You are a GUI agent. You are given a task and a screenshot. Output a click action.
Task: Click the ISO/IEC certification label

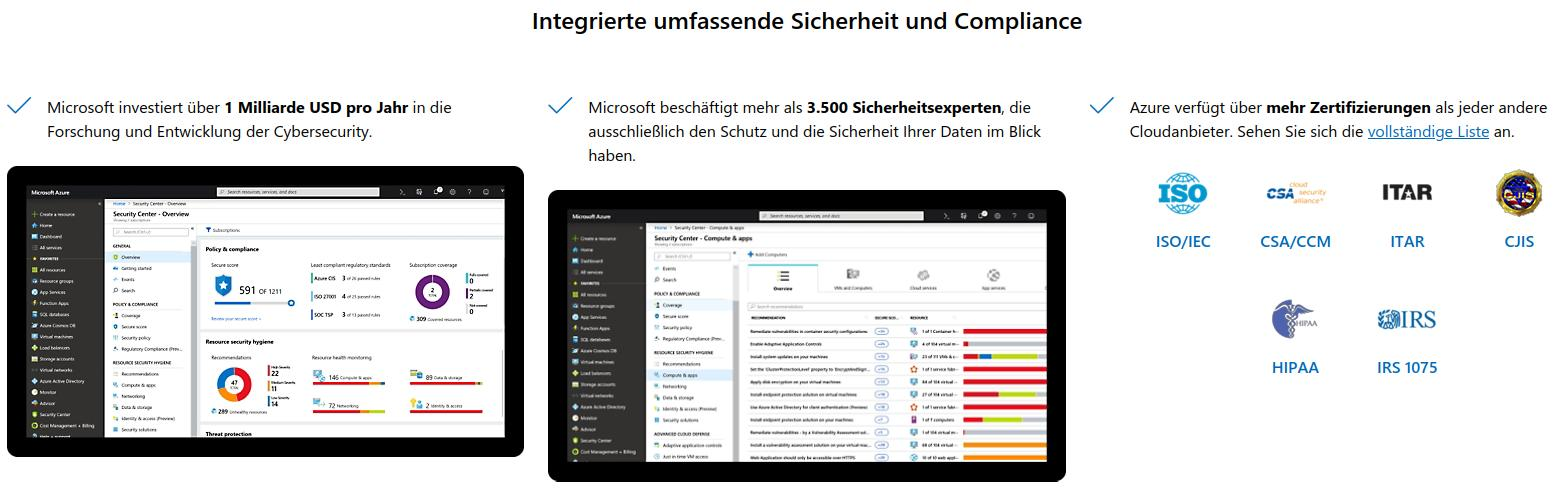tap(1182, 241)
